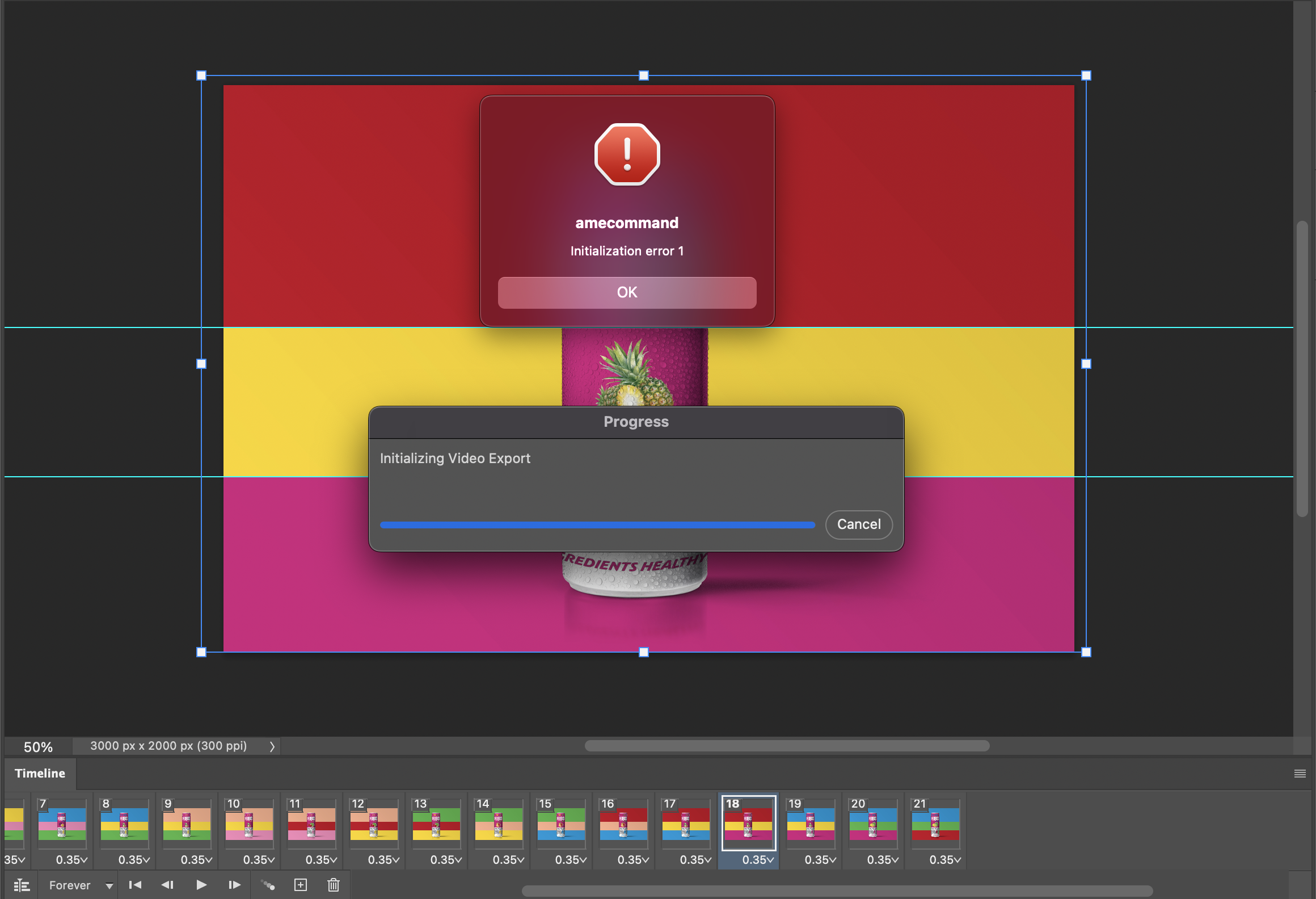Image resolution: width=1316 pixels, height=899 pixels.
Task: Select the first frame playback control
Action: tap(135, 885)
